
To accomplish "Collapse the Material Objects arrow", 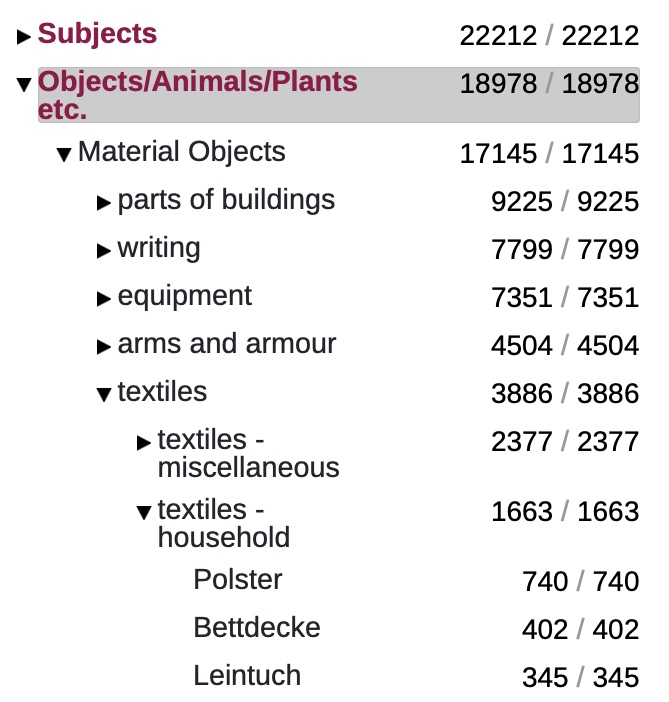I will (64, 154).
